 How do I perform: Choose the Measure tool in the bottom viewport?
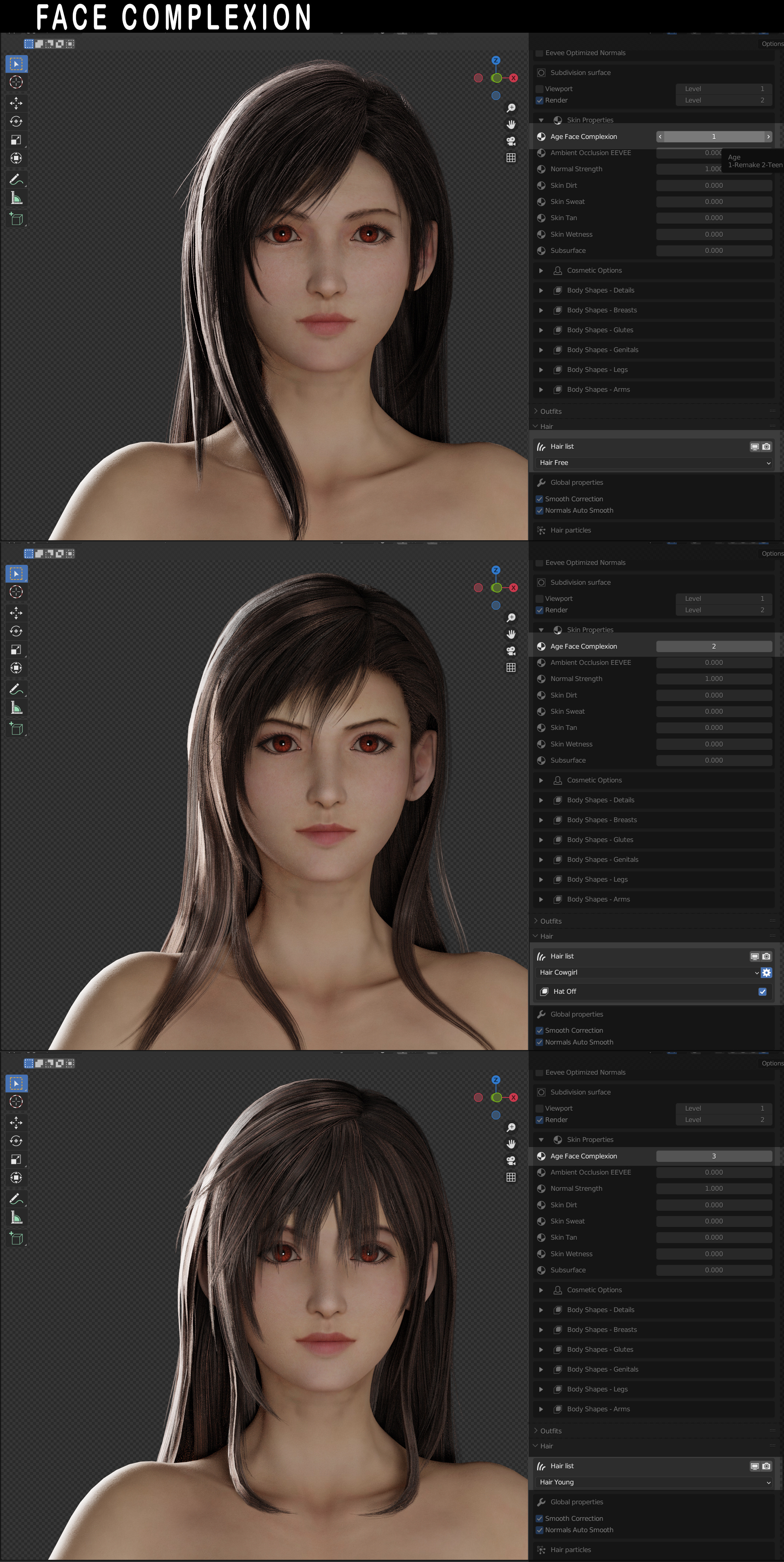pyautogui.click(x=17, y=1218)
